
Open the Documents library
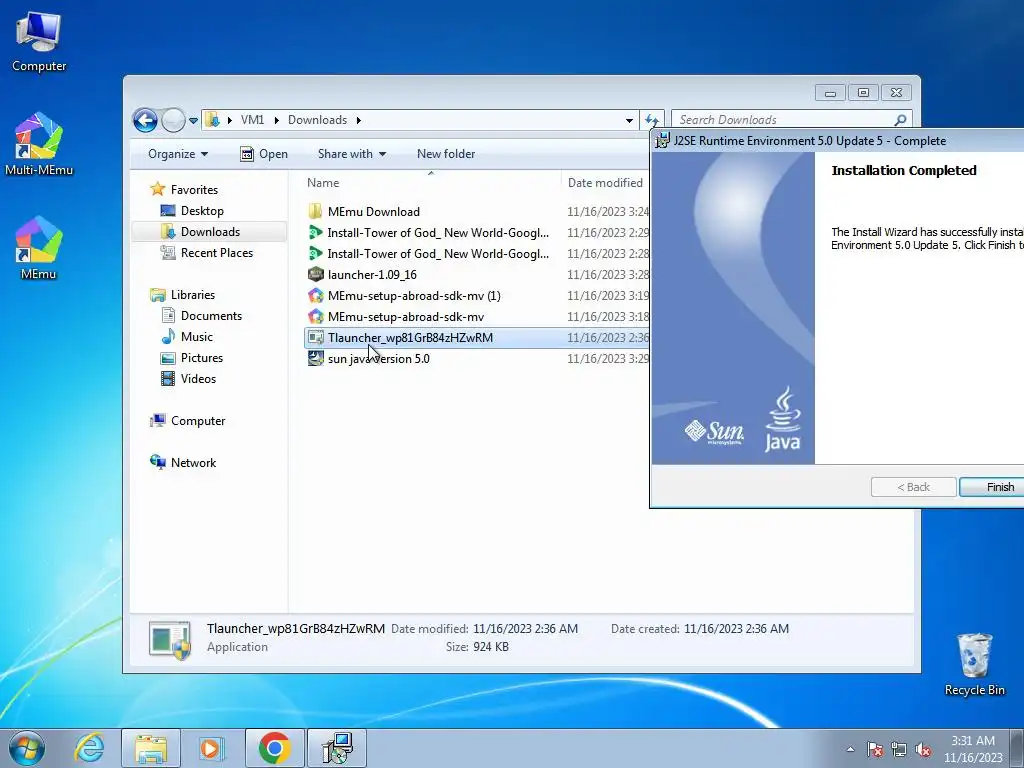[211, 315]
